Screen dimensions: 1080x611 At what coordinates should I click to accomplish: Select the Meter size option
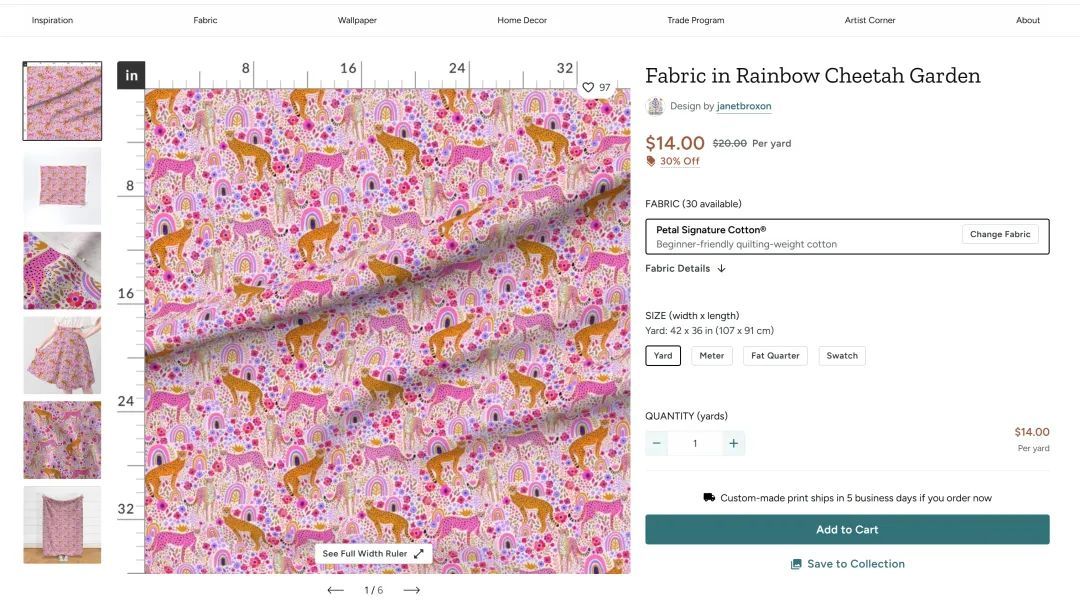click(x=712, y=356)
